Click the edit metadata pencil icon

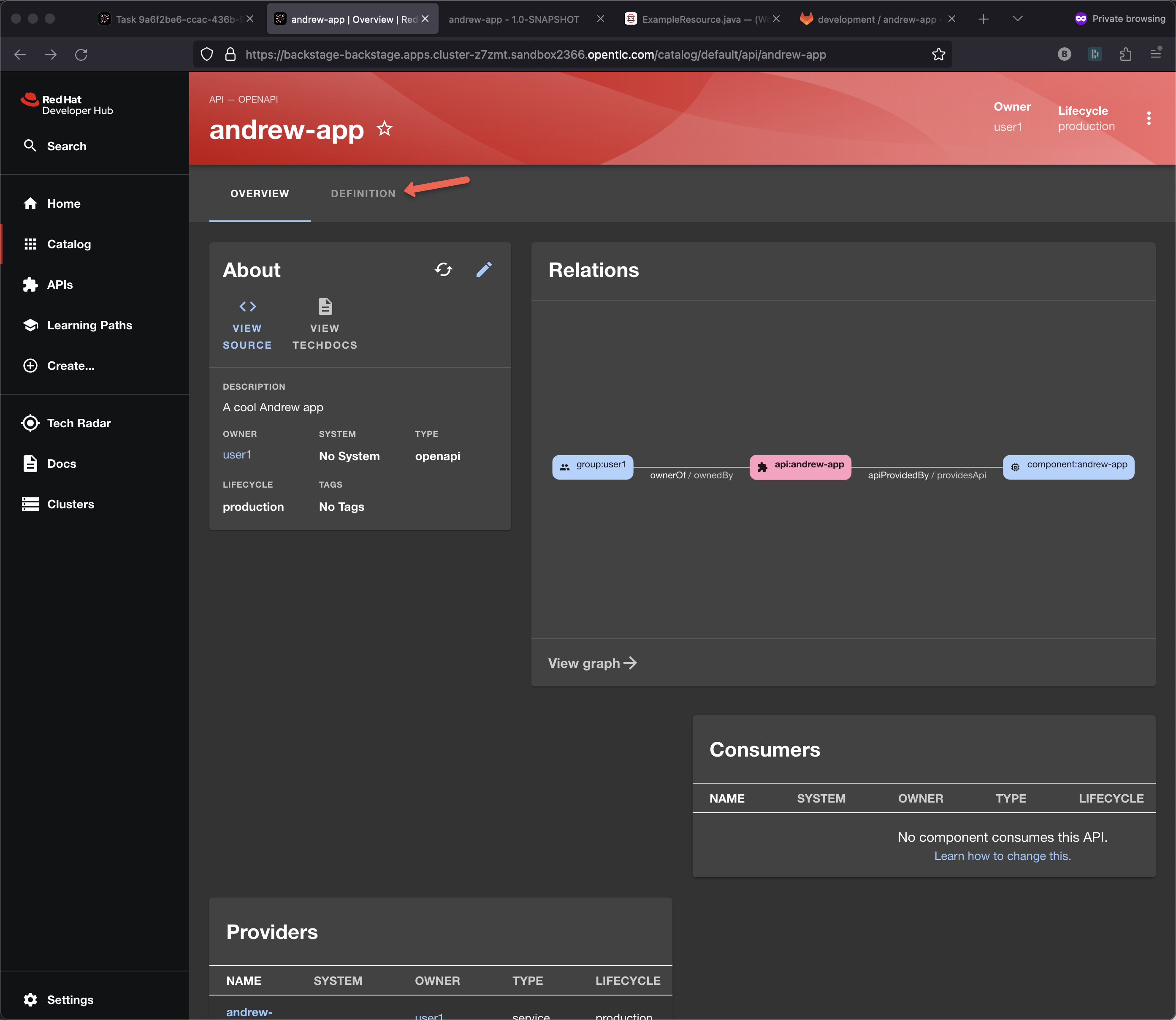pos(484,269)
